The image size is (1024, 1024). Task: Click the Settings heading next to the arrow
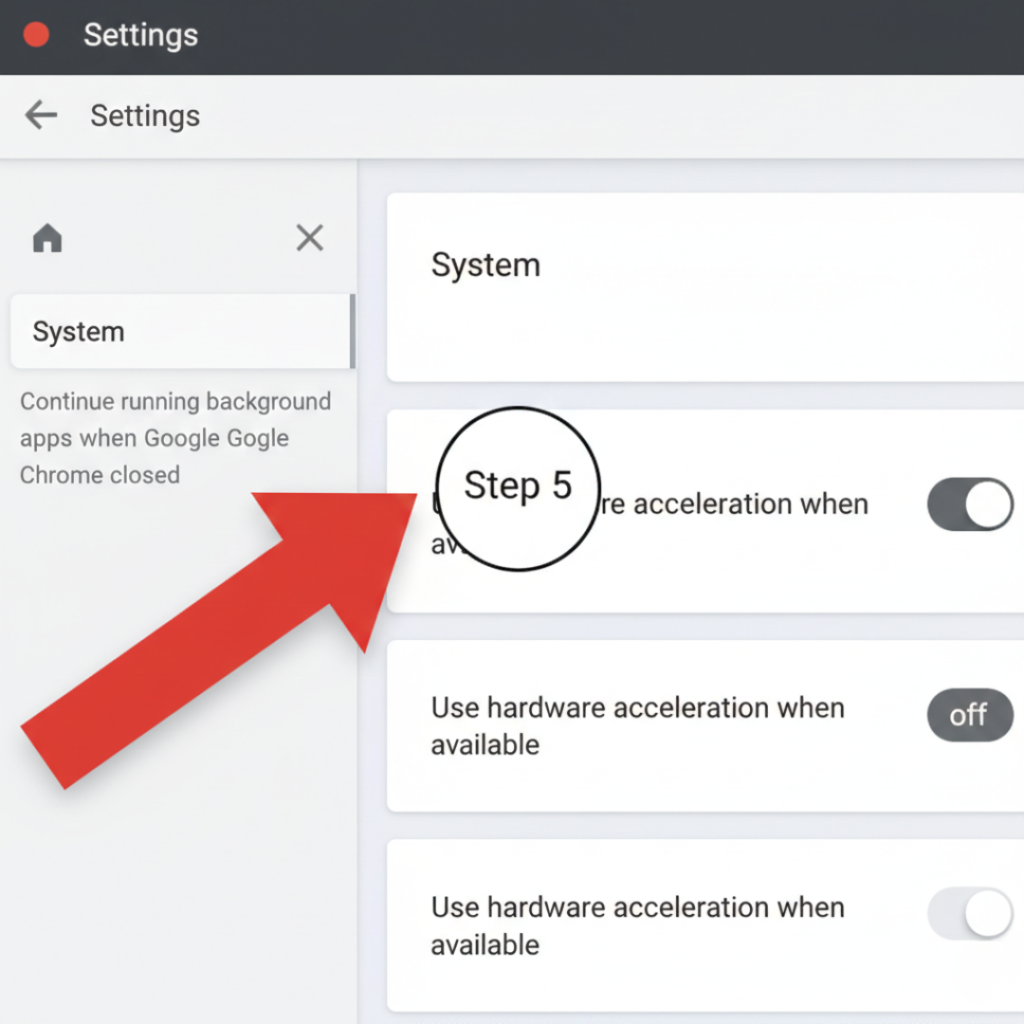pyautogui.click(x=145, y=116)
